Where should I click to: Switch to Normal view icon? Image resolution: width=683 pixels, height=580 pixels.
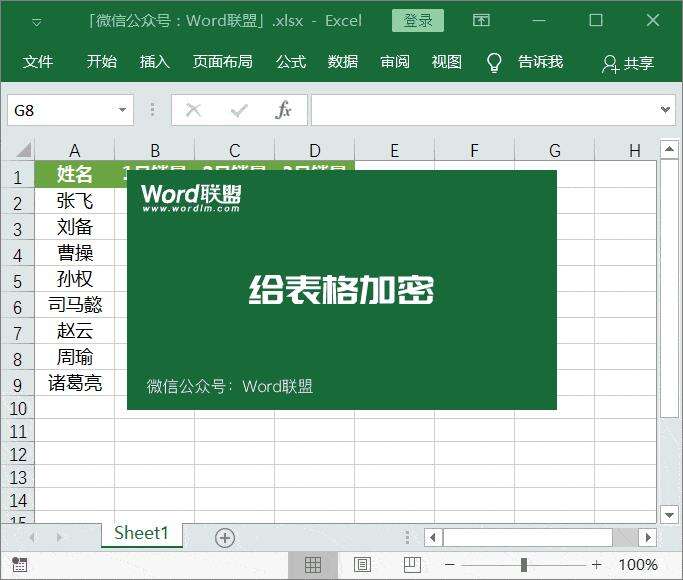click(x=313, y=565)
